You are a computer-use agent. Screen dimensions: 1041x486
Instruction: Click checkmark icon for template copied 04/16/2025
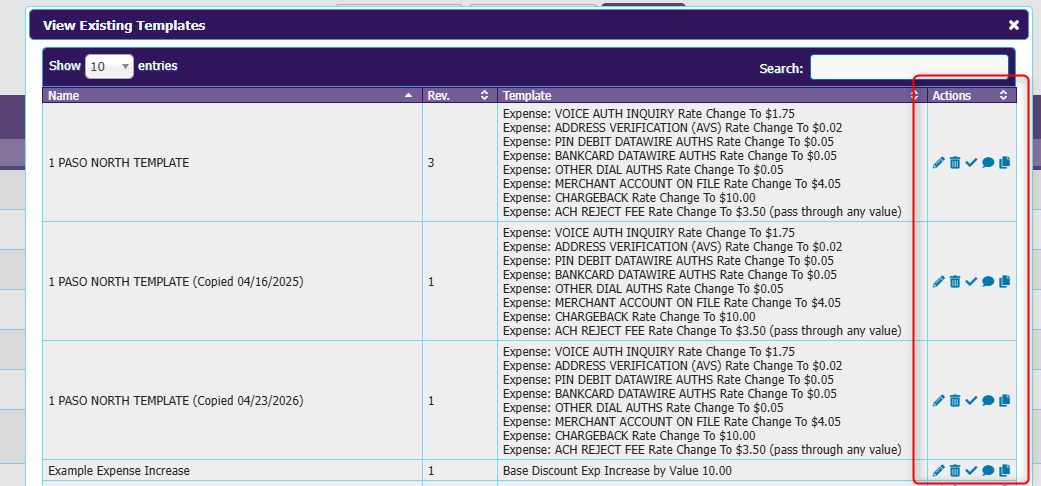point(971,282)
